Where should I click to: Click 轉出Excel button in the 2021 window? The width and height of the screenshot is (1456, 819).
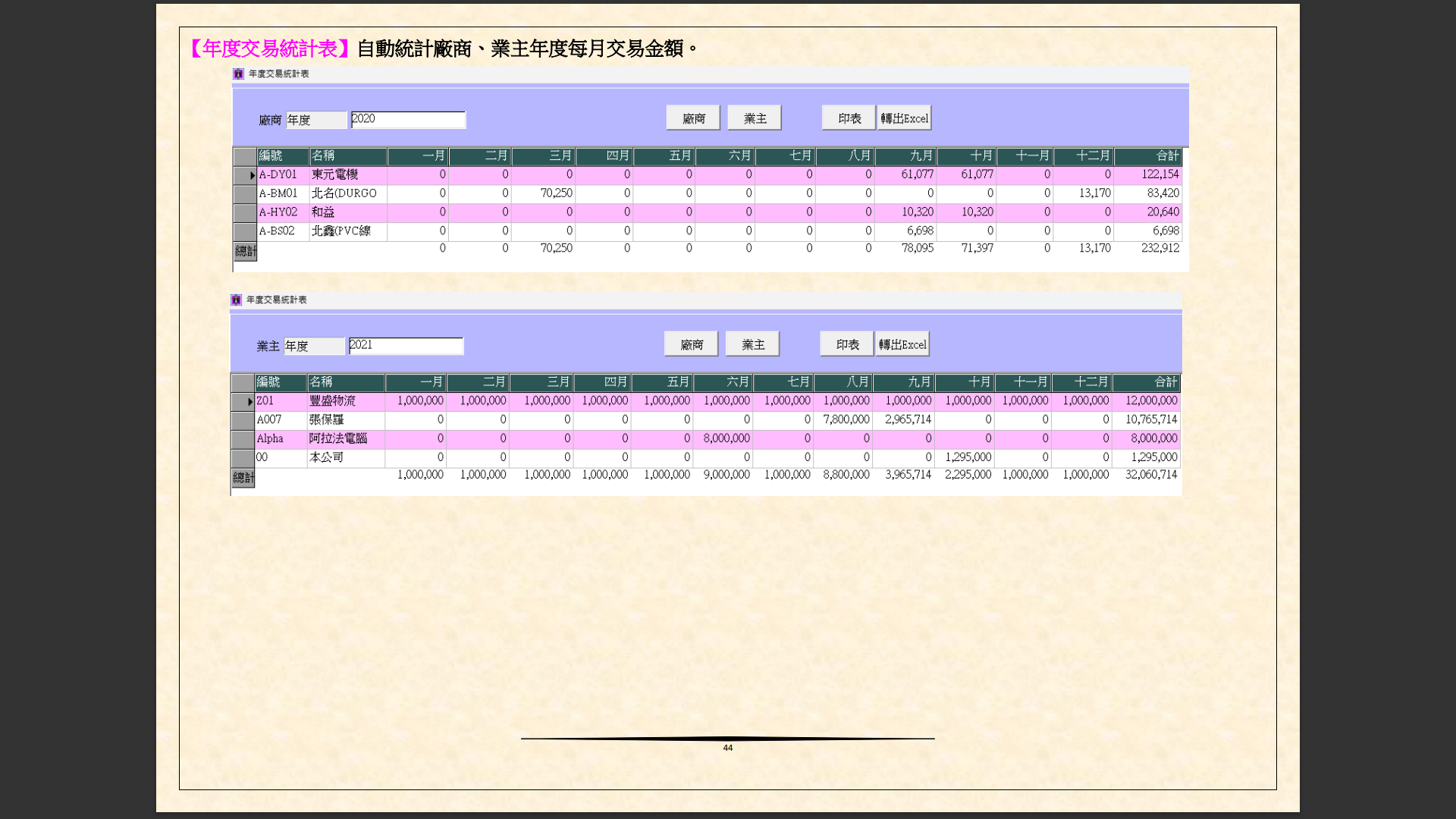(902, 344)
